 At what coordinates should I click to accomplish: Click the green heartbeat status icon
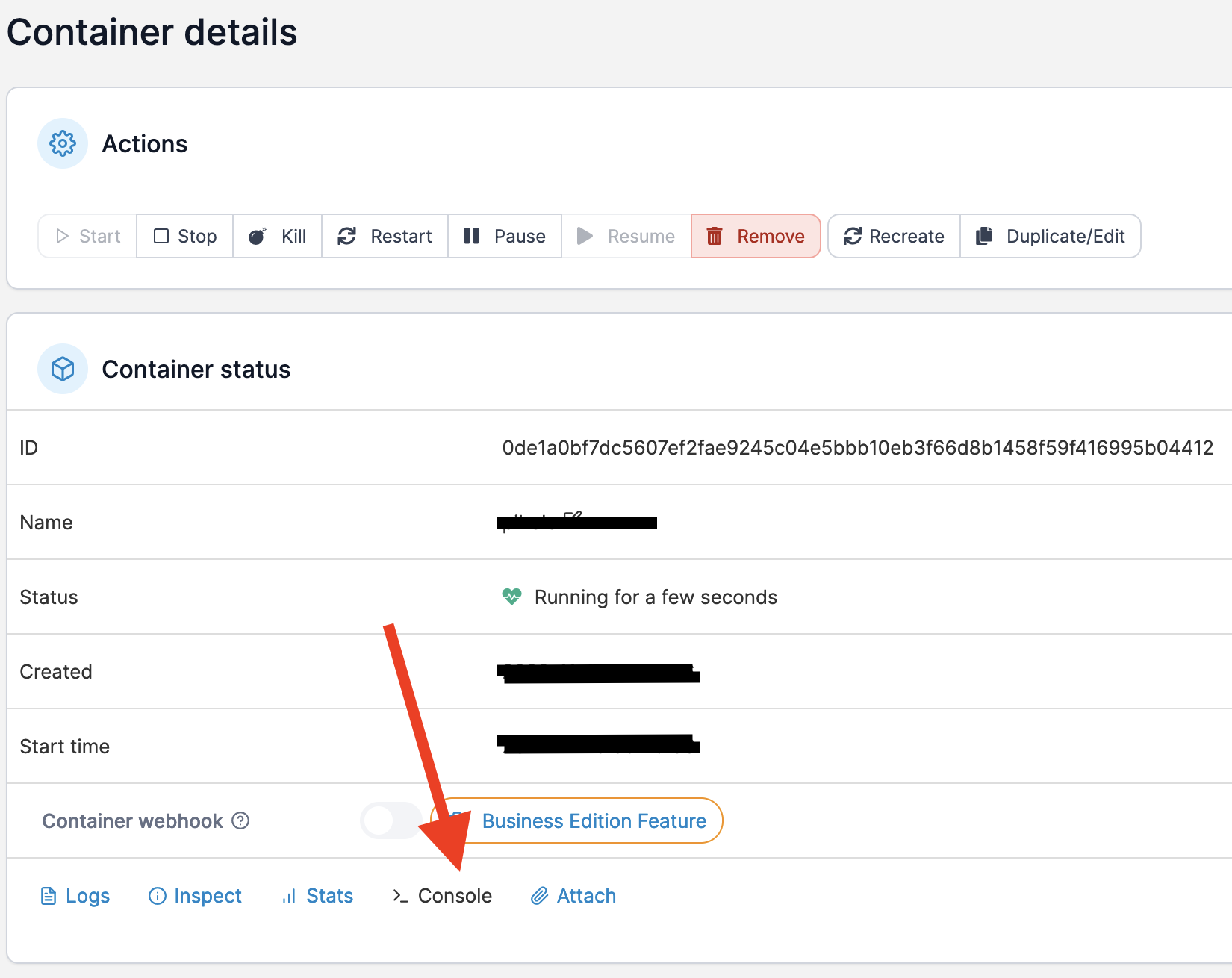512,597
